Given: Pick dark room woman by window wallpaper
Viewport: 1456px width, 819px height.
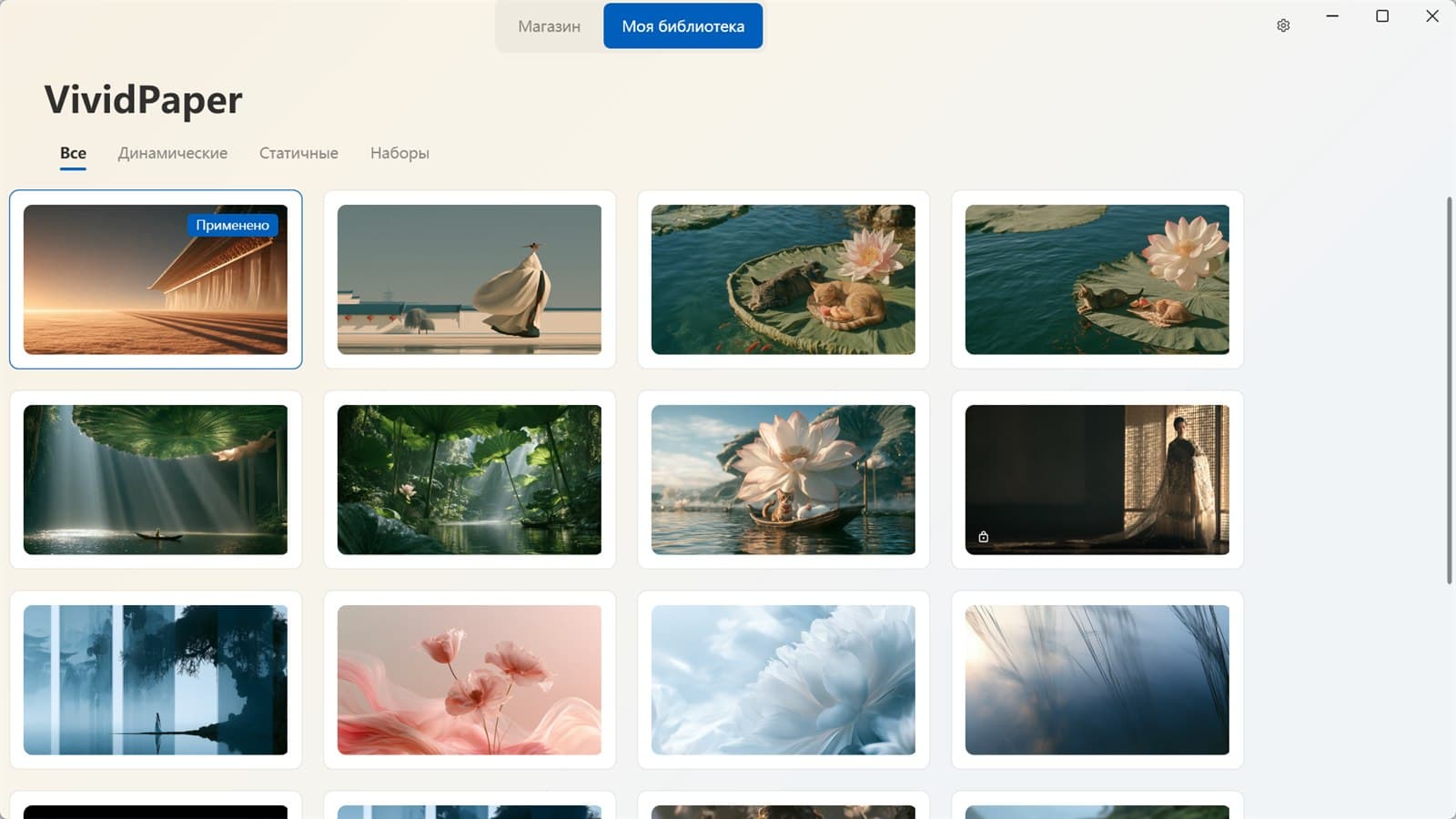Looking at the screenshot, I should 1097,480.
